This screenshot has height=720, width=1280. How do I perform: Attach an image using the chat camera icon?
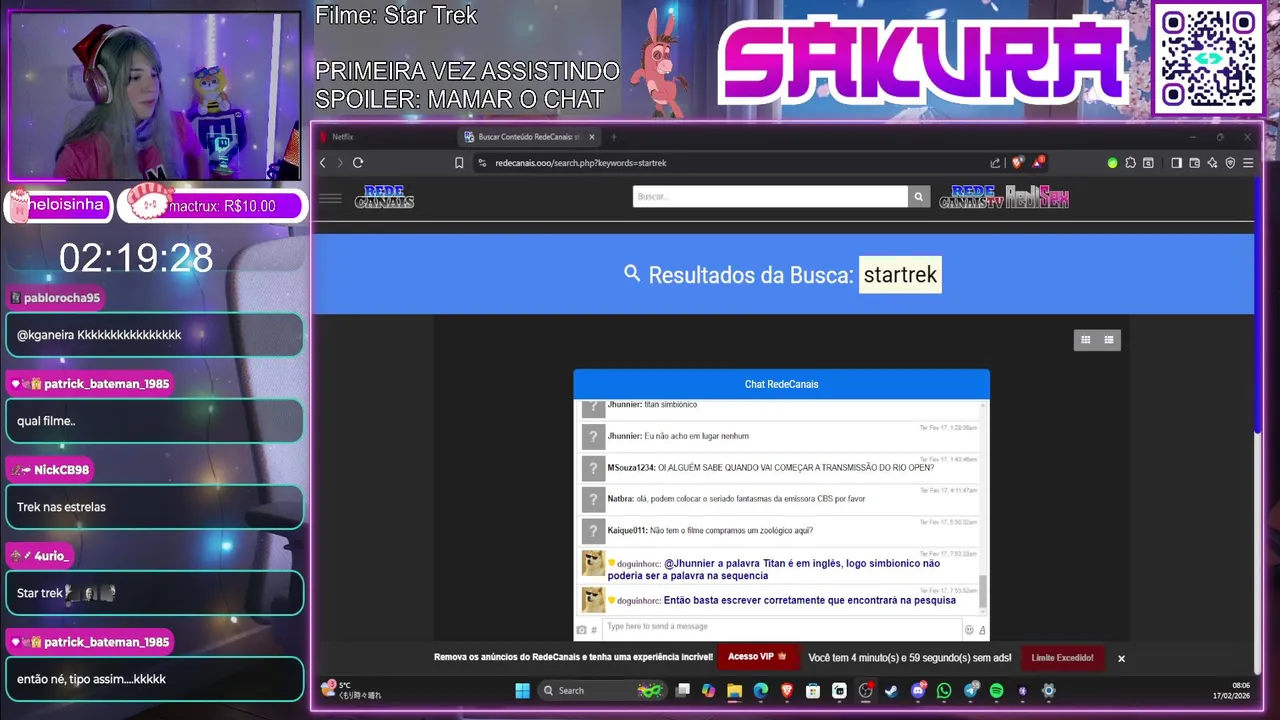point(581,630)
